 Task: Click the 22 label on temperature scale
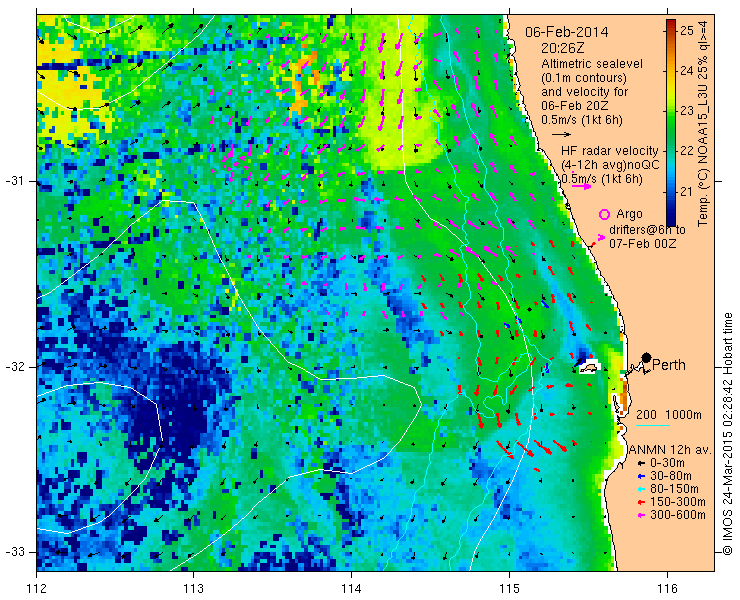pyautogui.click(x=687, y=152)
